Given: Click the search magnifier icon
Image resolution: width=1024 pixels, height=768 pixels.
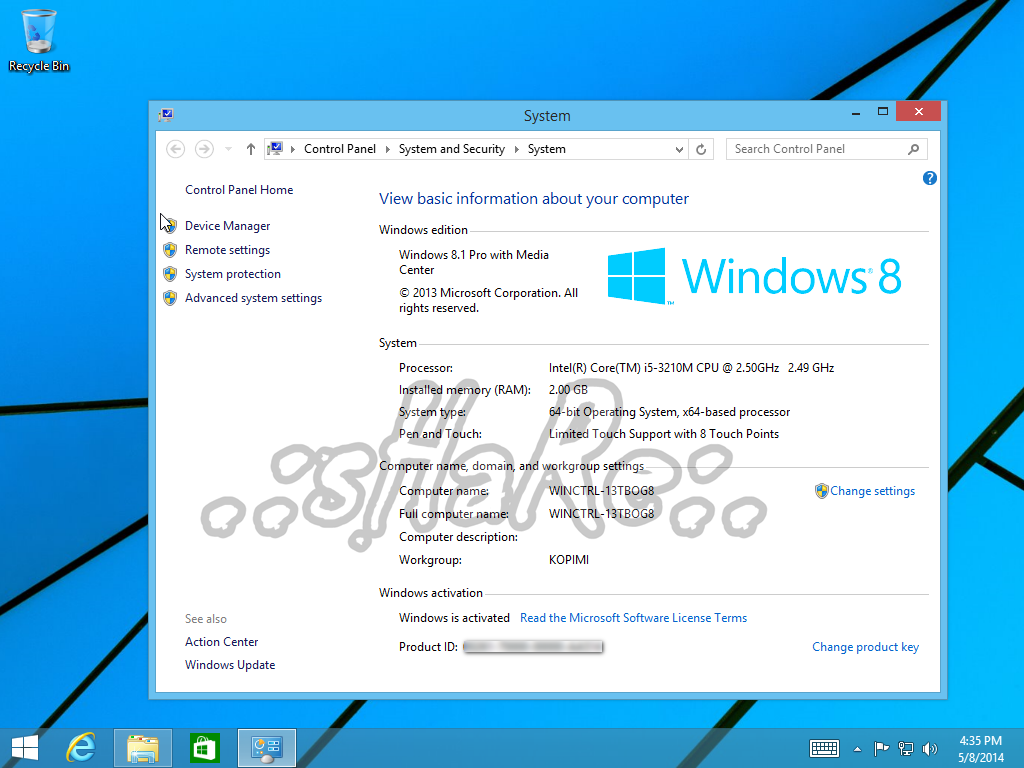Looking at the screenshot, I should coord(914,149).
